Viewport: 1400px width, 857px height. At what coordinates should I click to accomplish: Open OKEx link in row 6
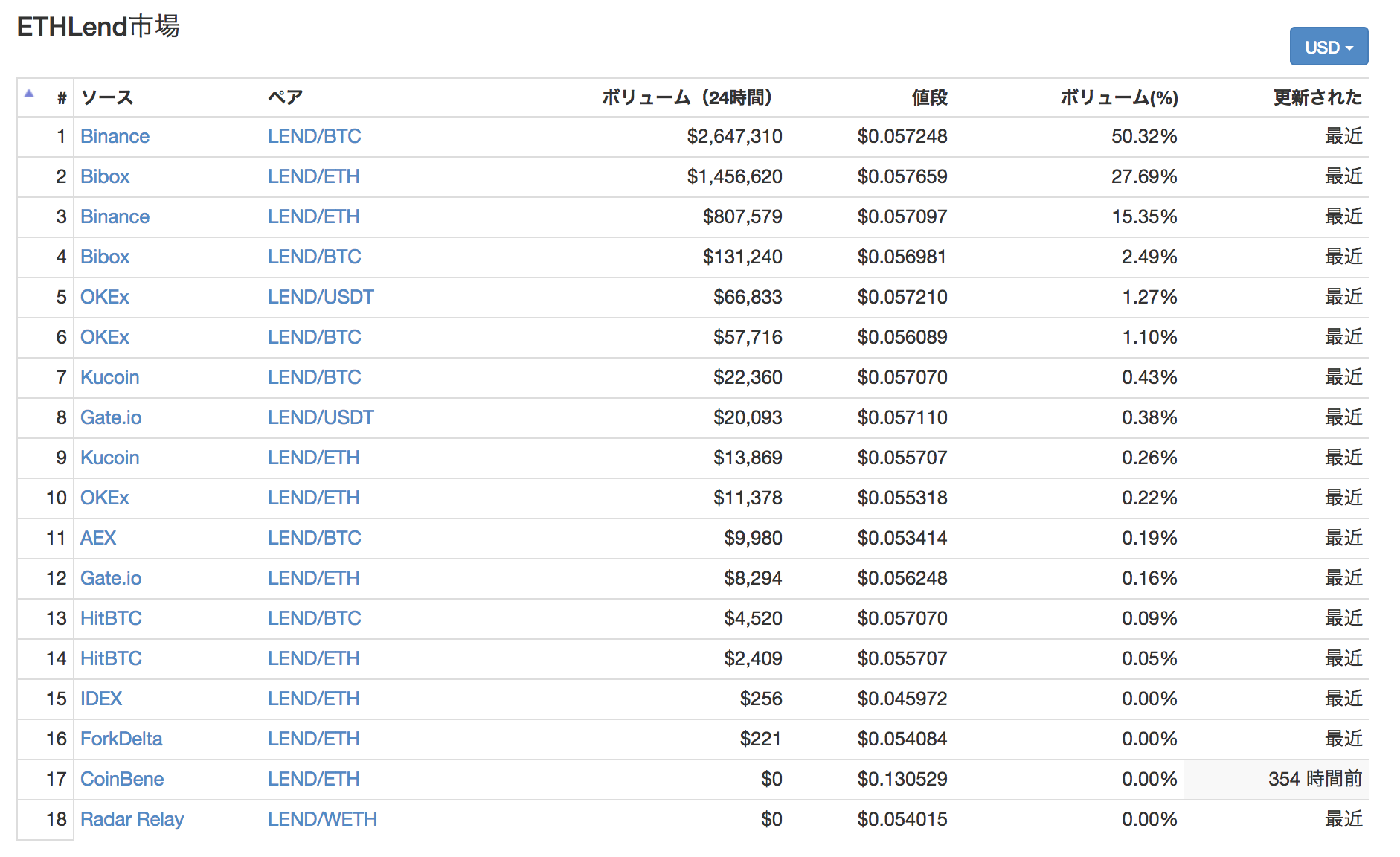(105, 337)
